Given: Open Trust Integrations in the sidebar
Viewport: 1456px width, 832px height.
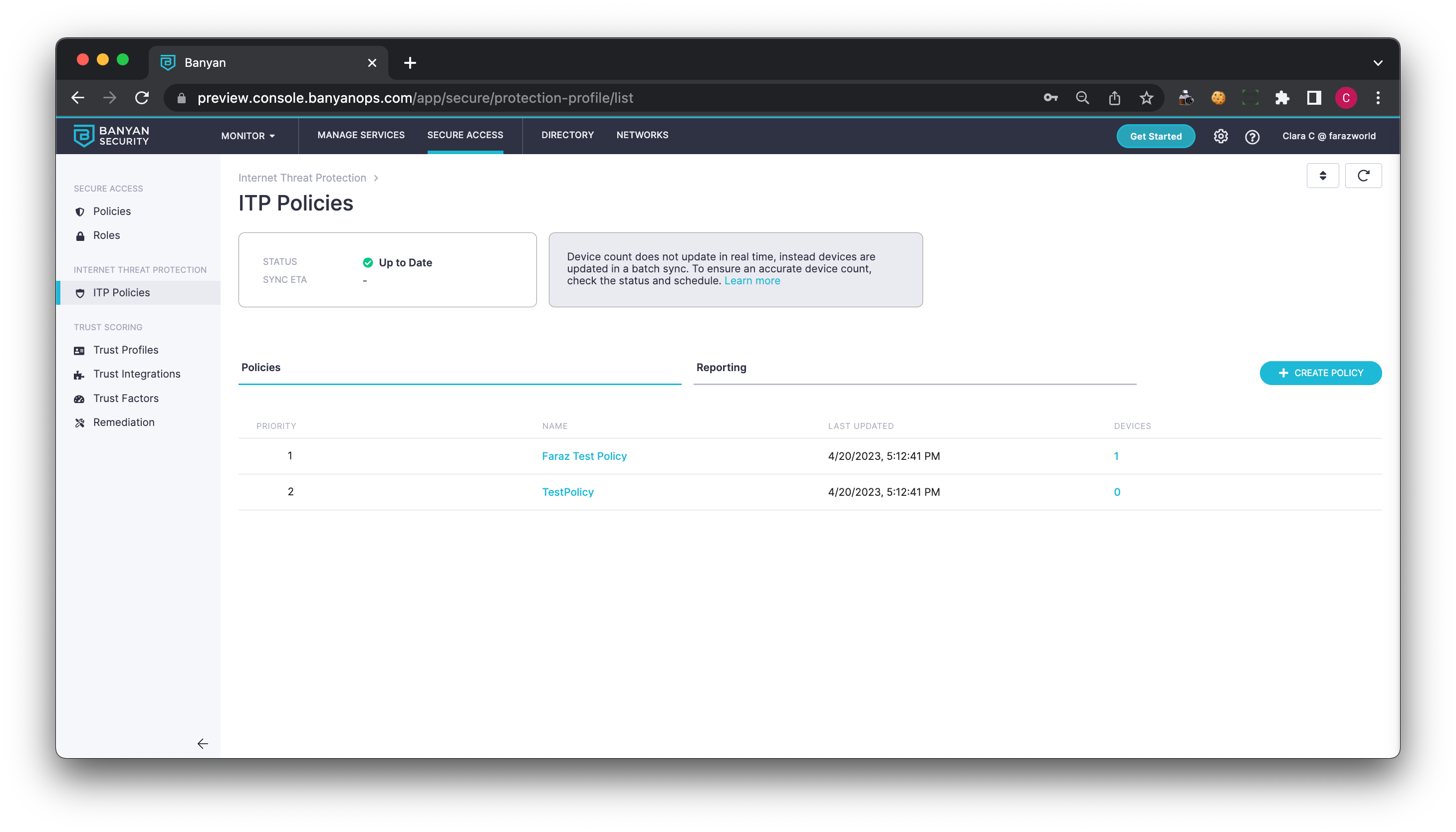Looking at the screenshot, I should (137, 374).
